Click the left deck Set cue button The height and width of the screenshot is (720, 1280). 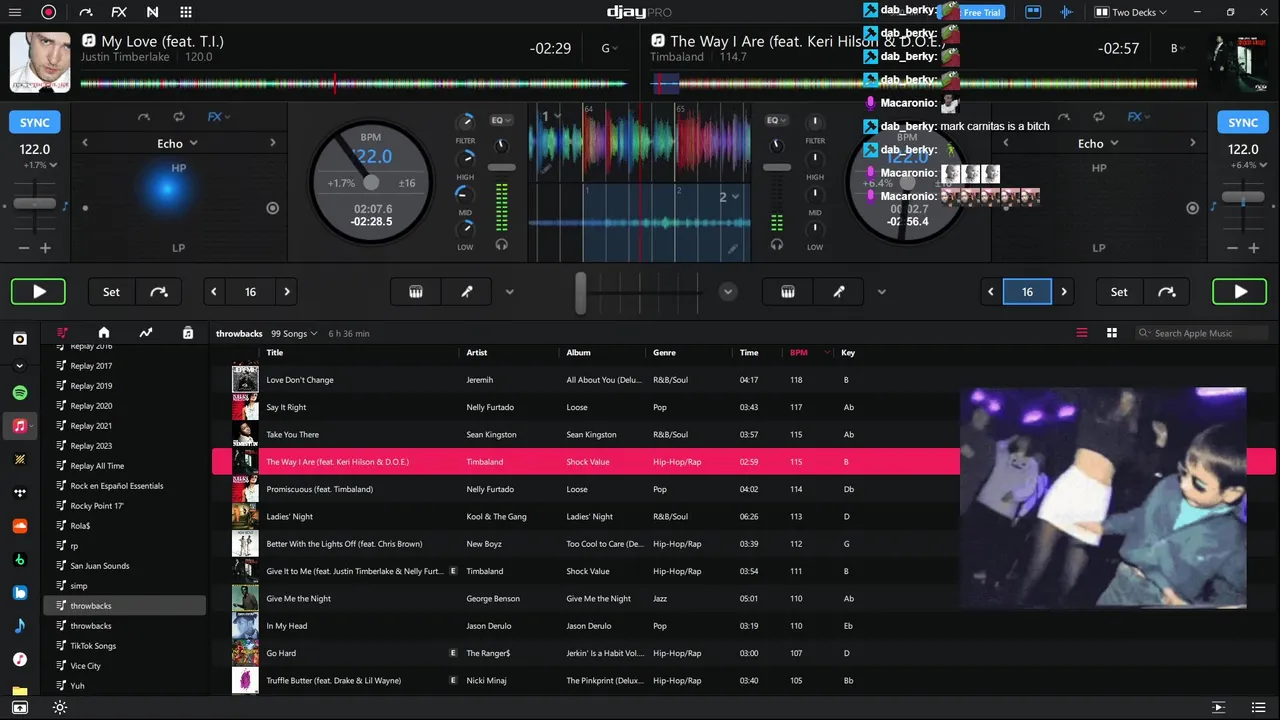pos(111,292)
